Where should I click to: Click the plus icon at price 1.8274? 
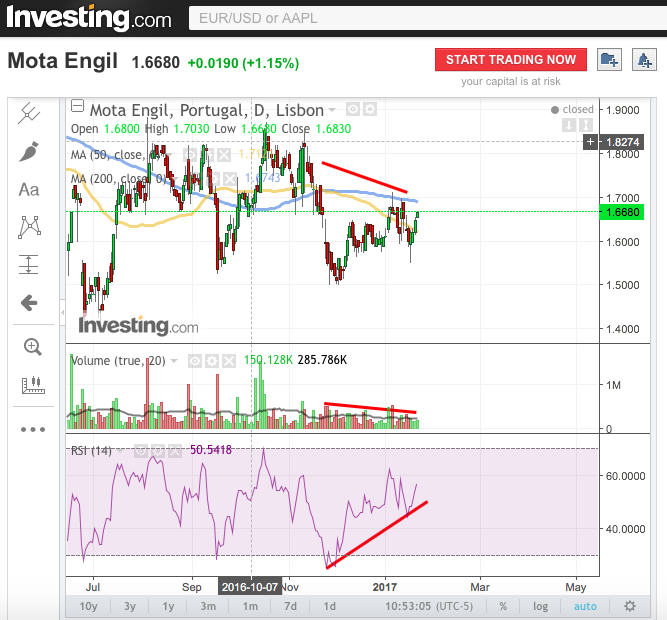(590, 142)
